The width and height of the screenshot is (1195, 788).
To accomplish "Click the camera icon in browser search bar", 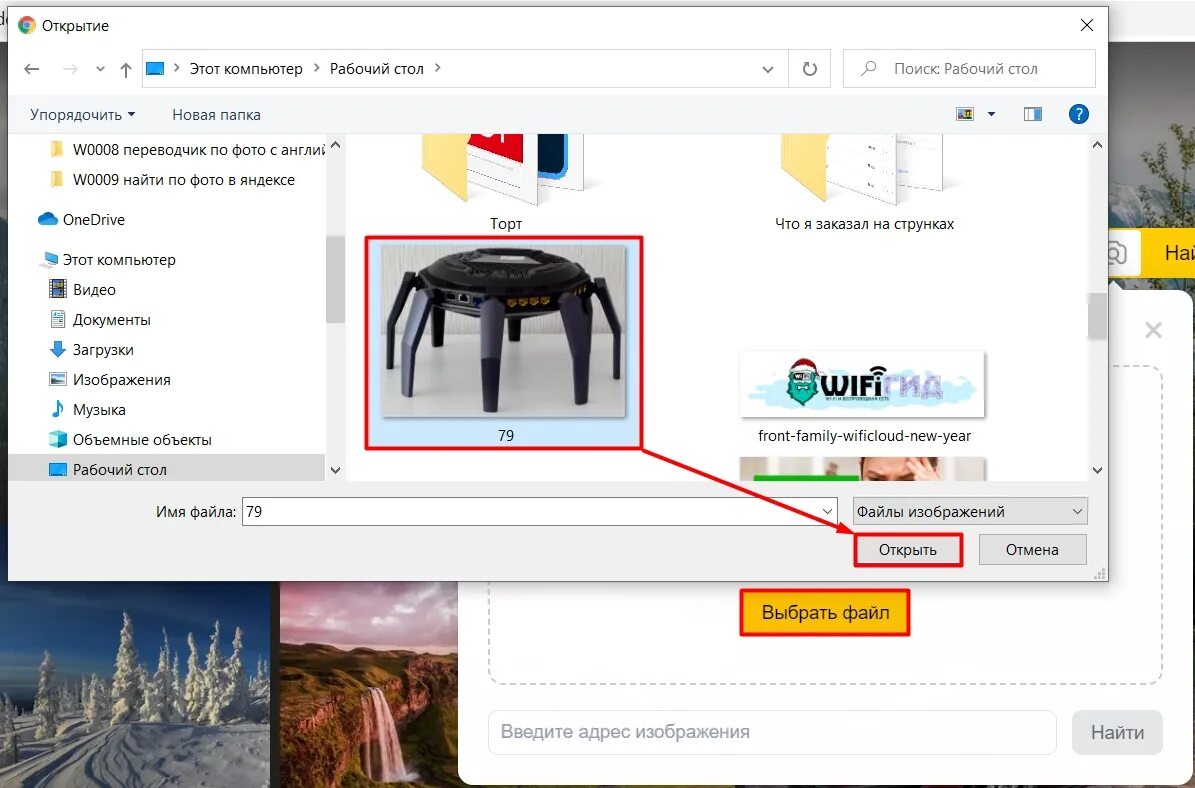I will pyautogui.click(x=1118, y=252).
